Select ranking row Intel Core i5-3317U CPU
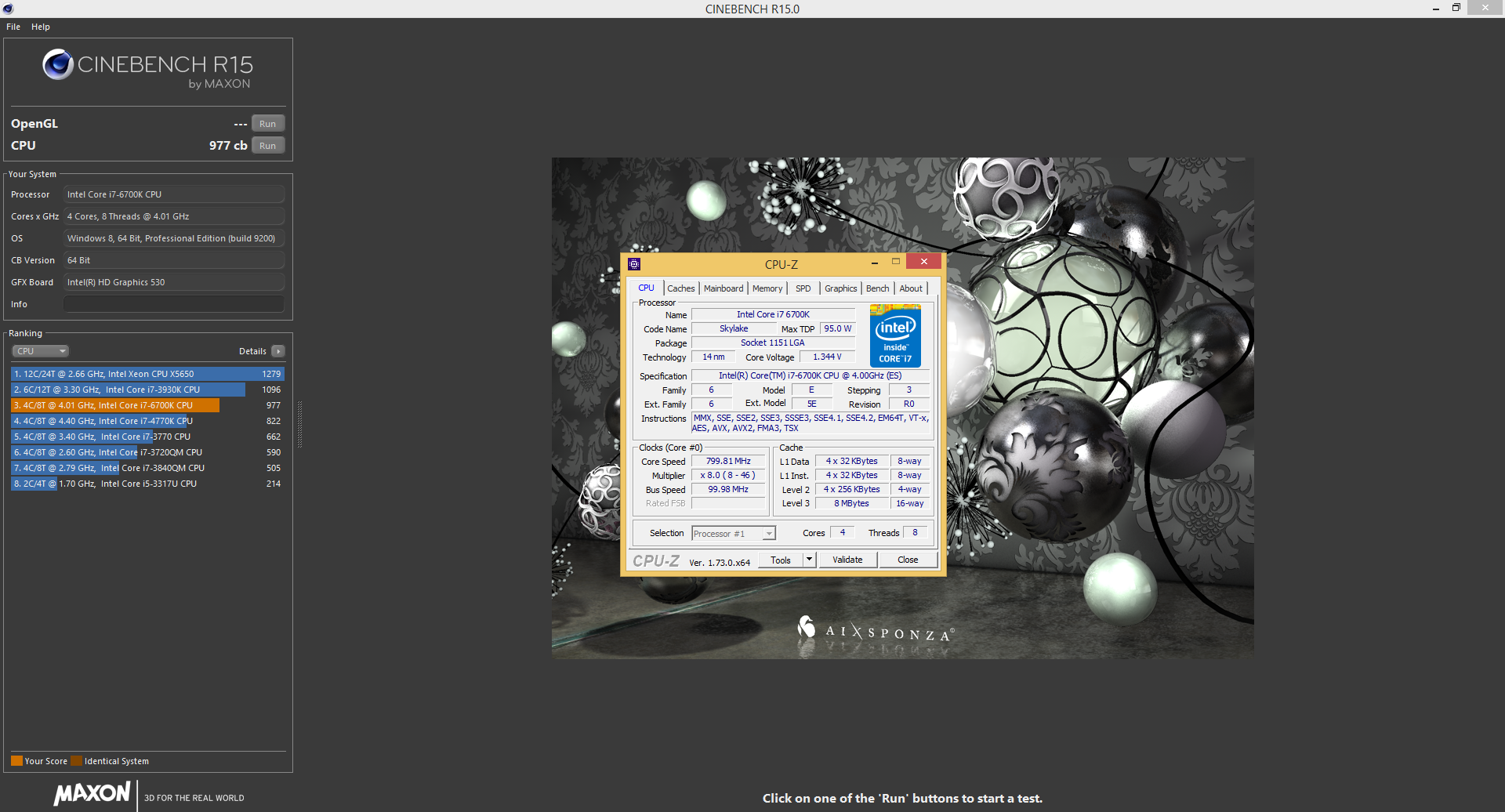 click(147, 484)
